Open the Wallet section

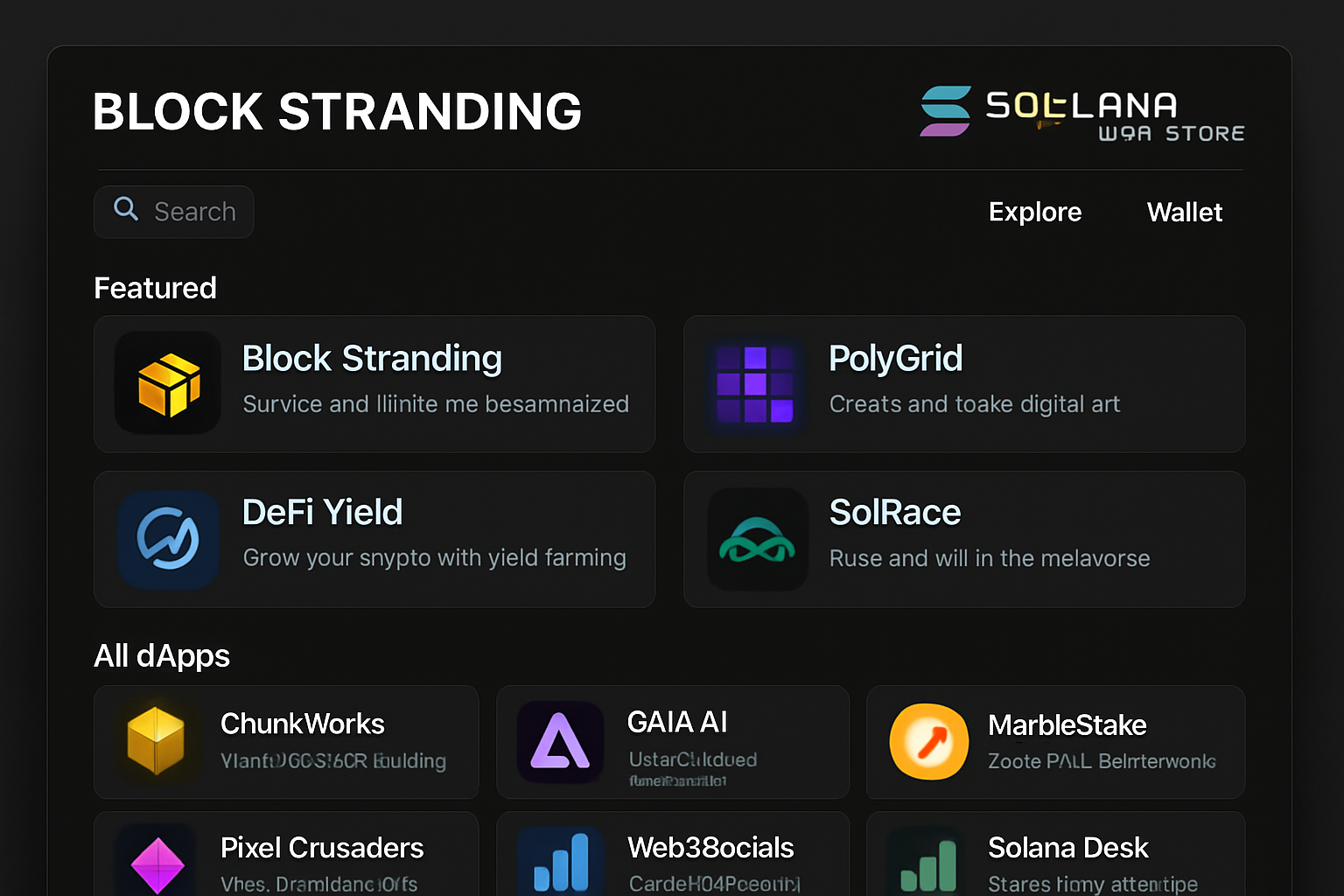click(x=1184, y=212)
